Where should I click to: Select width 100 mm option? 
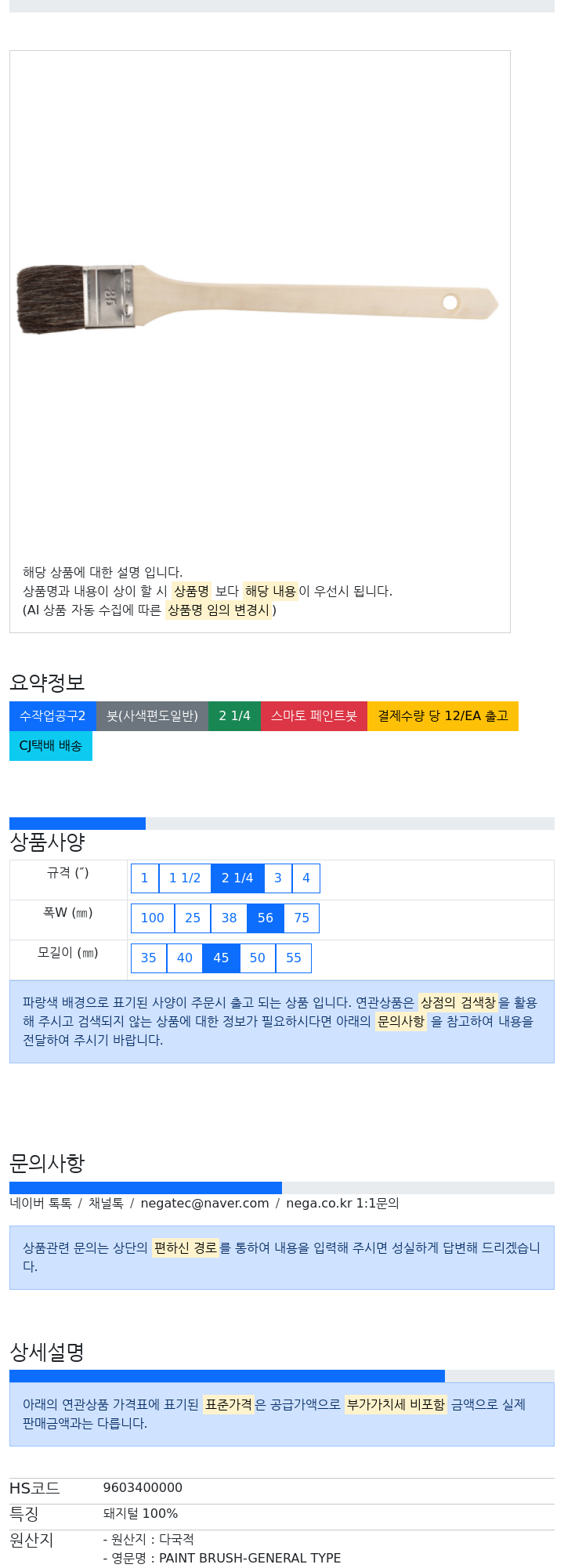[x=153, y=918]
